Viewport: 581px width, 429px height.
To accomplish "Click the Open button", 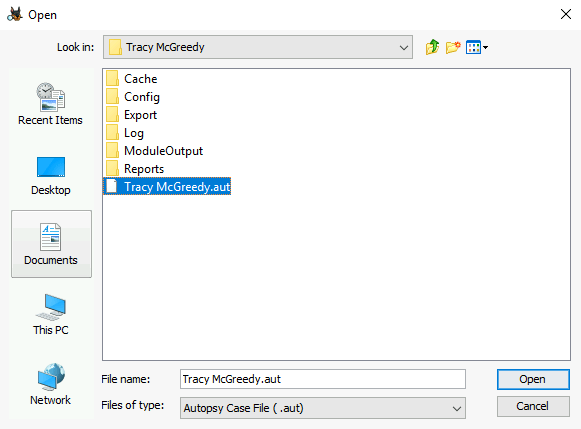I will pyautogui.click(x=533, y=379).
